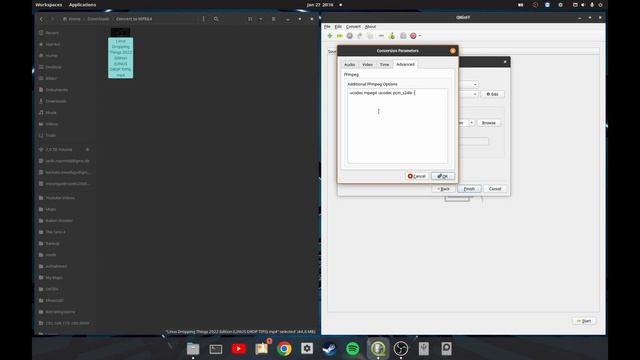This screenshot has height=360, width=640.
Task: Launch Google Chrome from the dock
Action: pos(284,349)
